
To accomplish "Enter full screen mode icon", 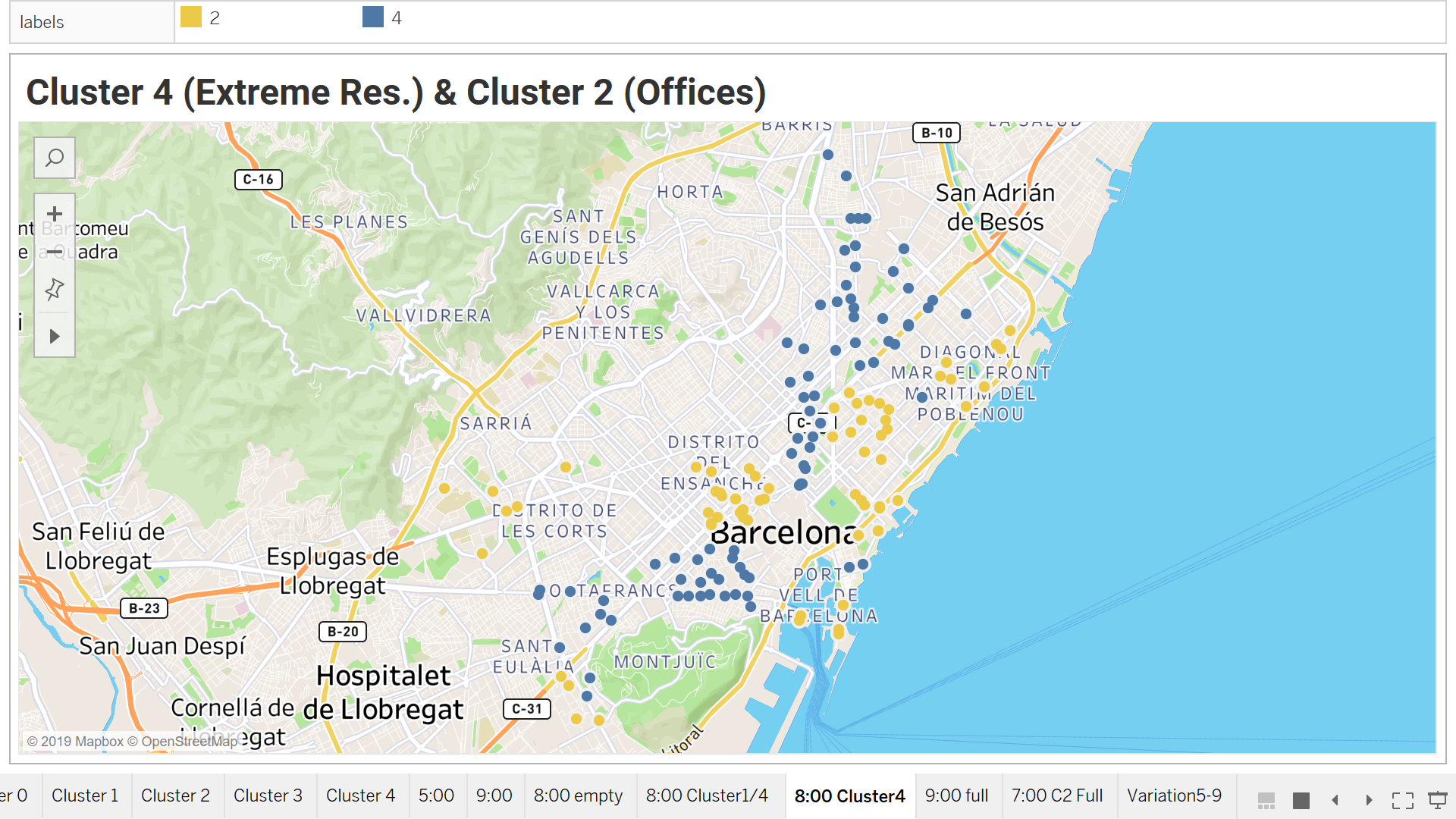I will [1403, 800].
